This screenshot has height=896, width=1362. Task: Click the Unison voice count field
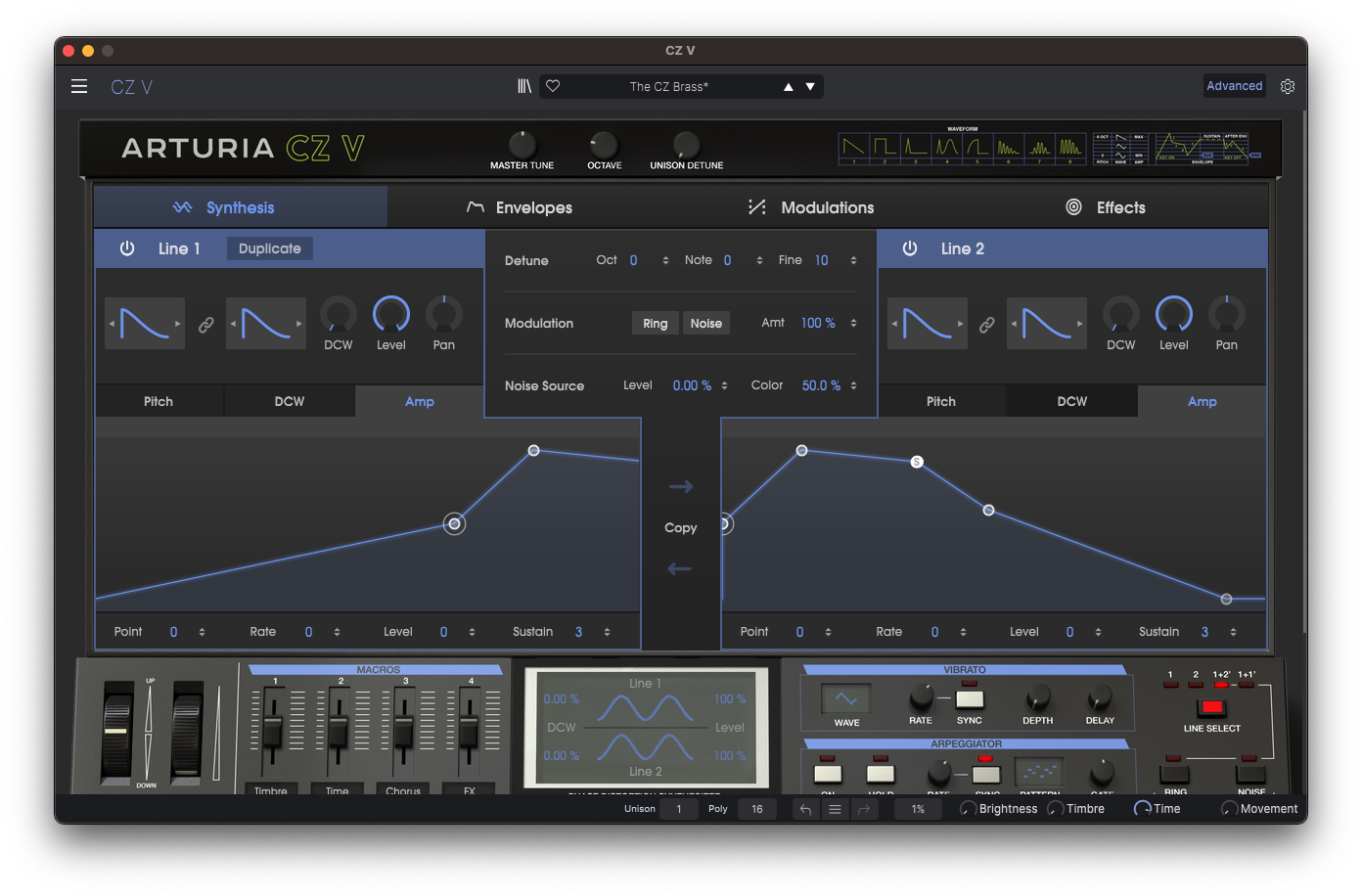tap(679, 809)
